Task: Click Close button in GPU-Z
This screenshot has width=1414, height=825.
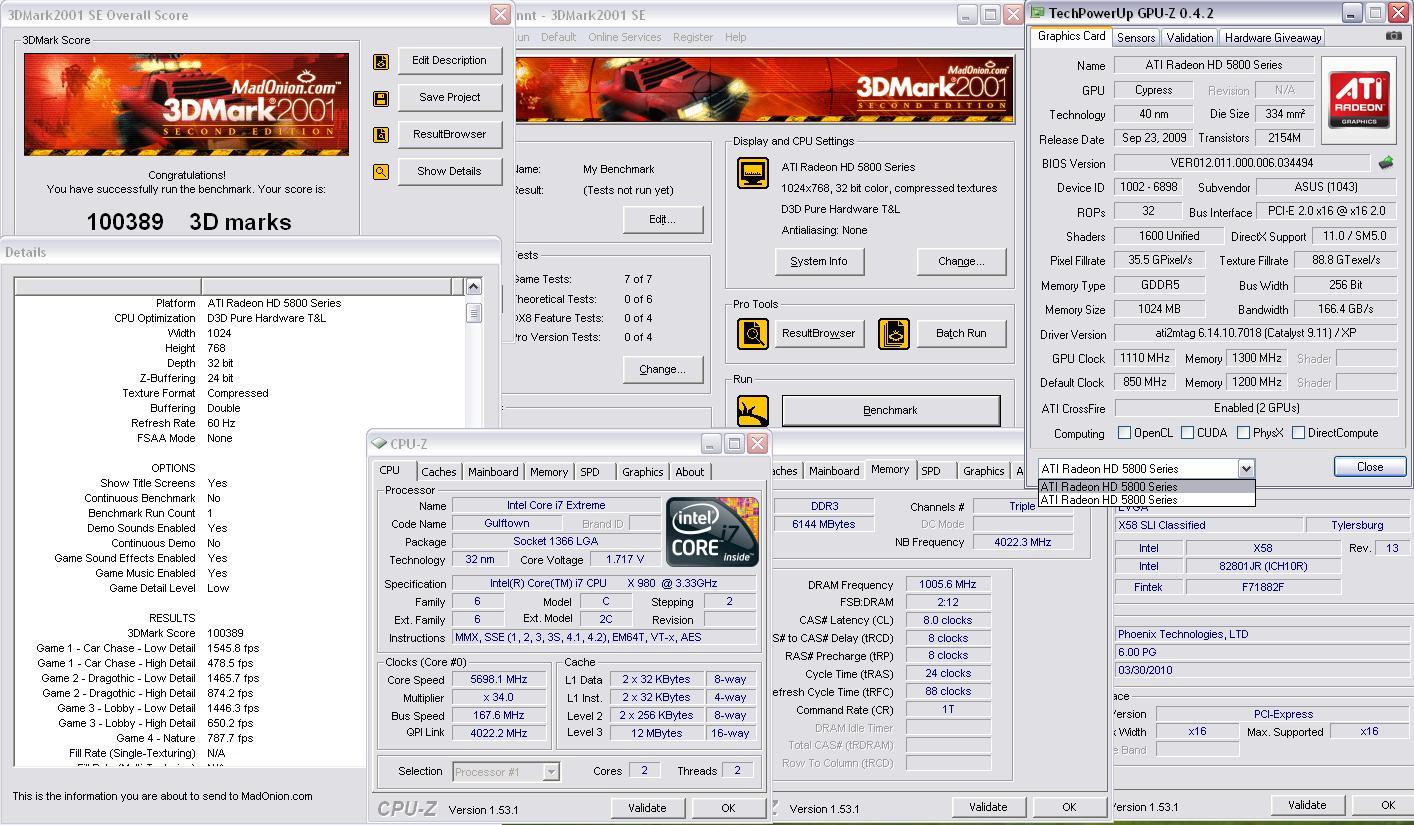Action: pos(1370,467)
